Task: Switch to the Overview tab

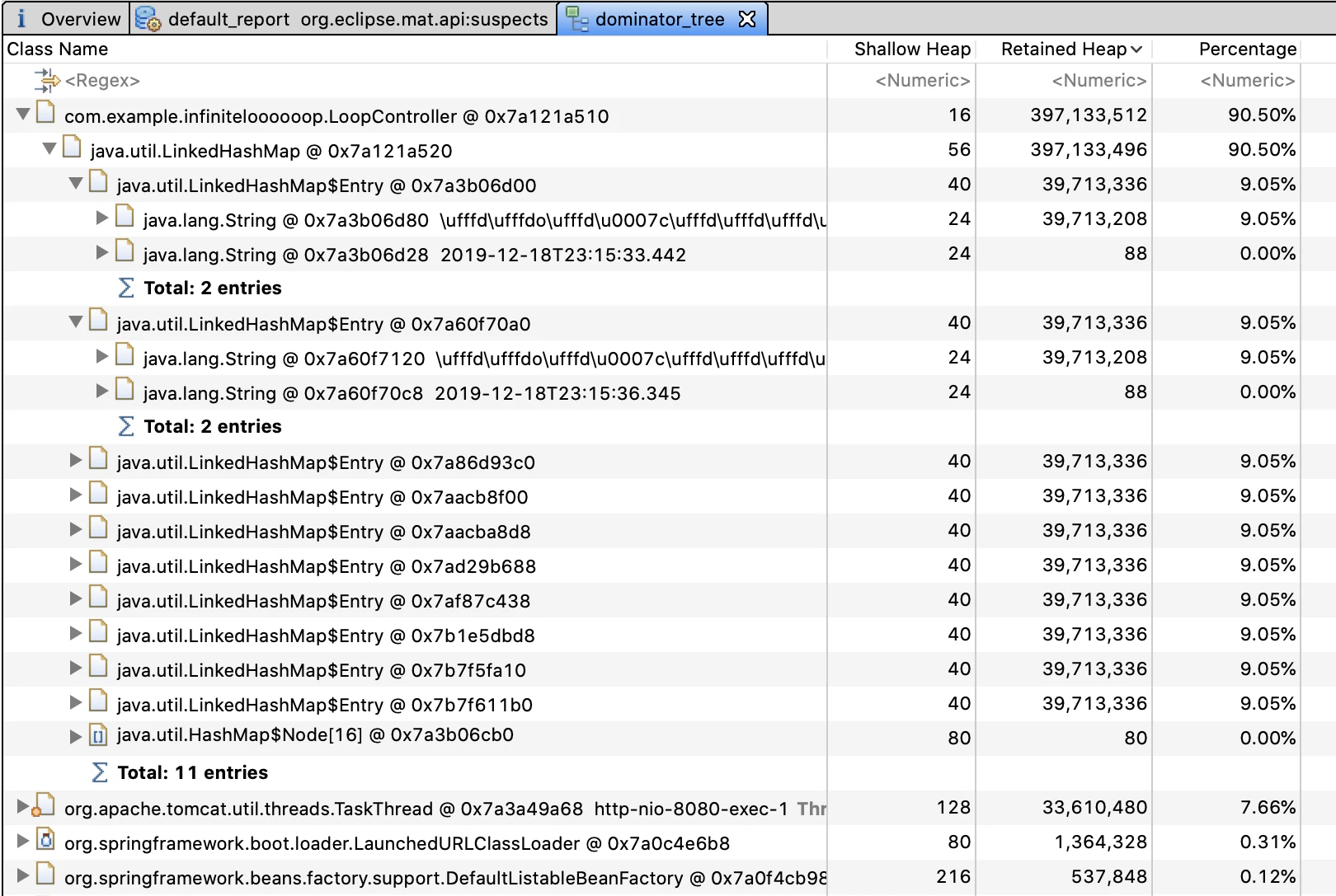Action: pyautogui.click(x=67, y=19)
